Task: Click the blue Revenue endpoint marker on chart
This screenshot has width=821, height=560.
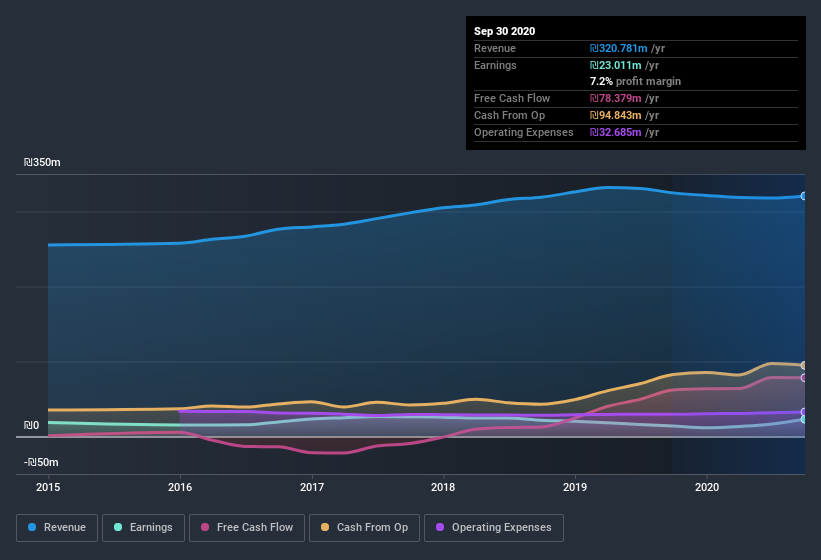Action: pos(804,196)
